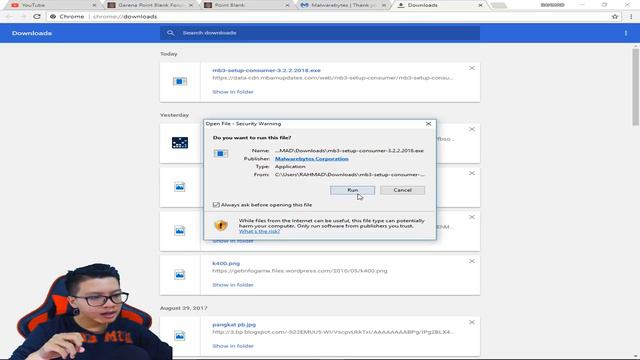Image resolution: width=640 pixels, height=360 pixels.
Task: Click the pangkat pb.jpg blogspot source URL
Action: pyautogui.click(x=333, y=332)
